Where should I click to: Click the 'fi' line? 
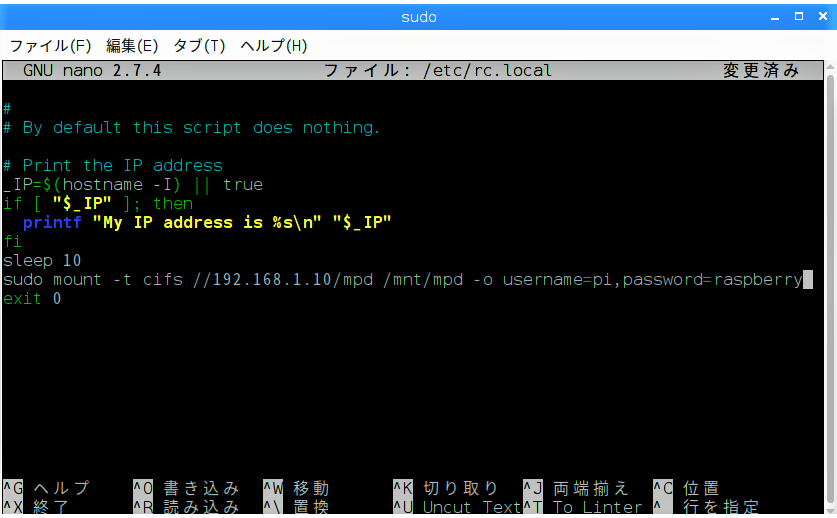pyautogui.click(x=12, y=241)
